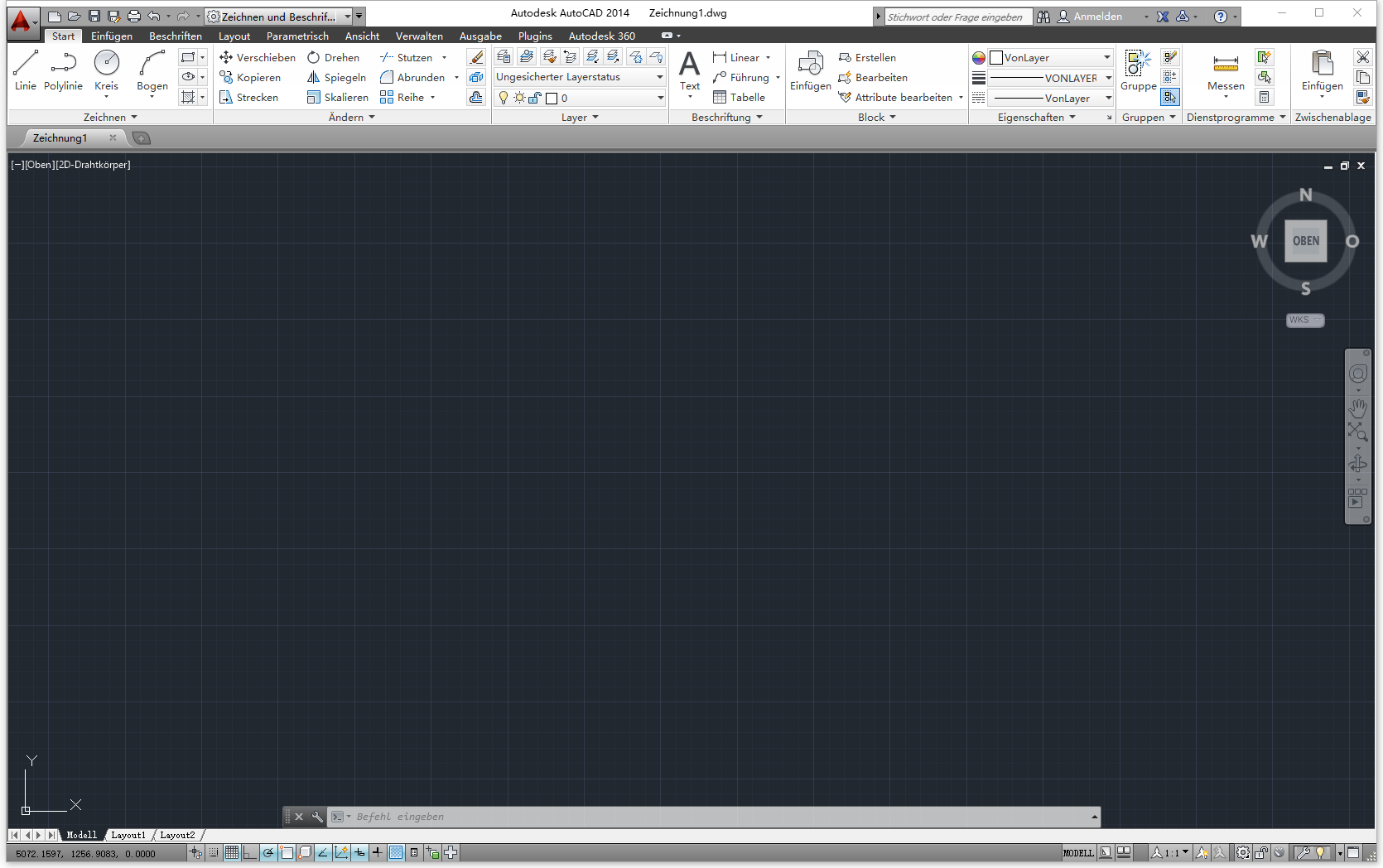1383x868 pixels.
Task: Click the Reihe array tool
Action: [402, 97]
